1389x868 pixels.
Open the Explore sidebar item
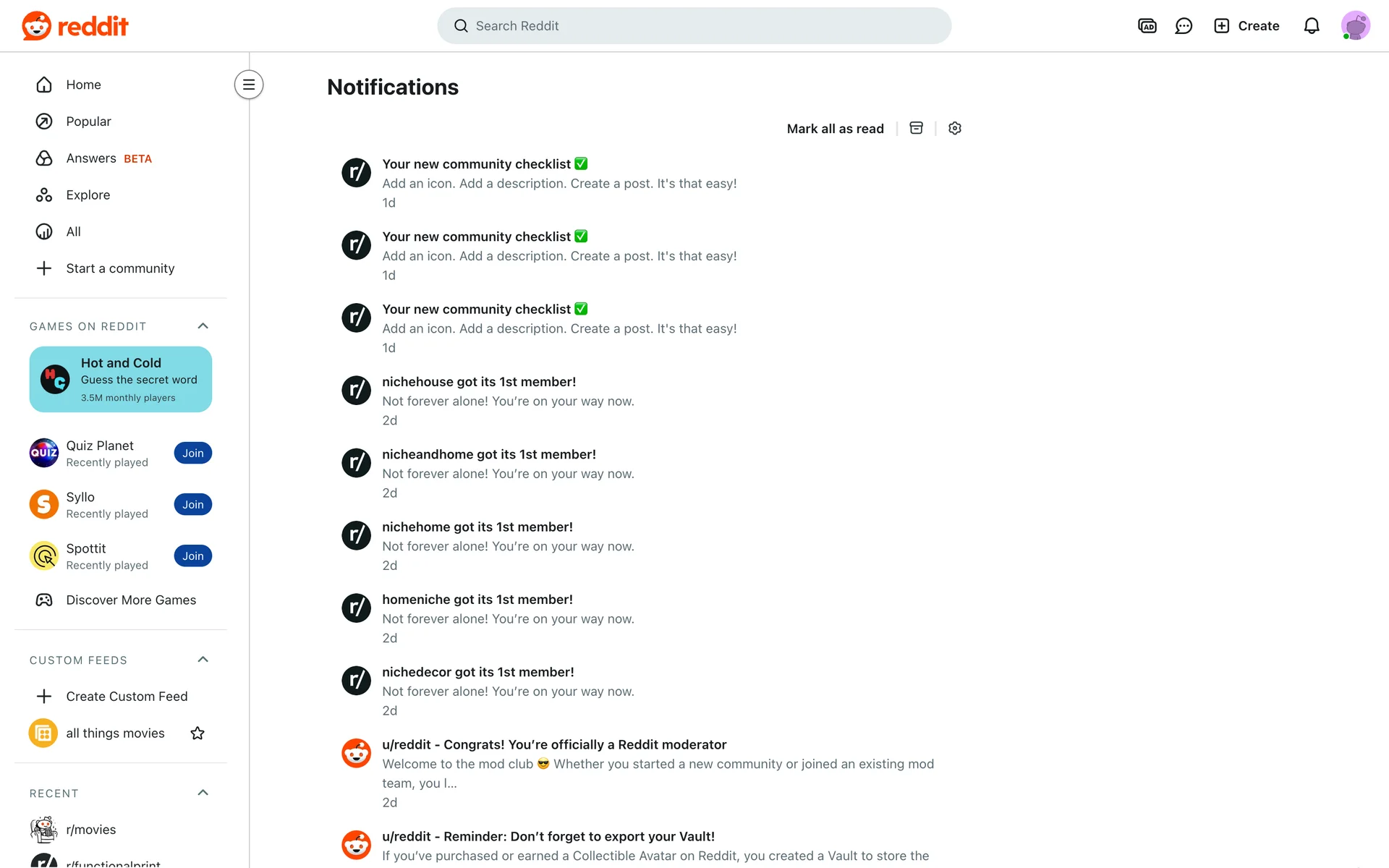(x=88, y=195)
